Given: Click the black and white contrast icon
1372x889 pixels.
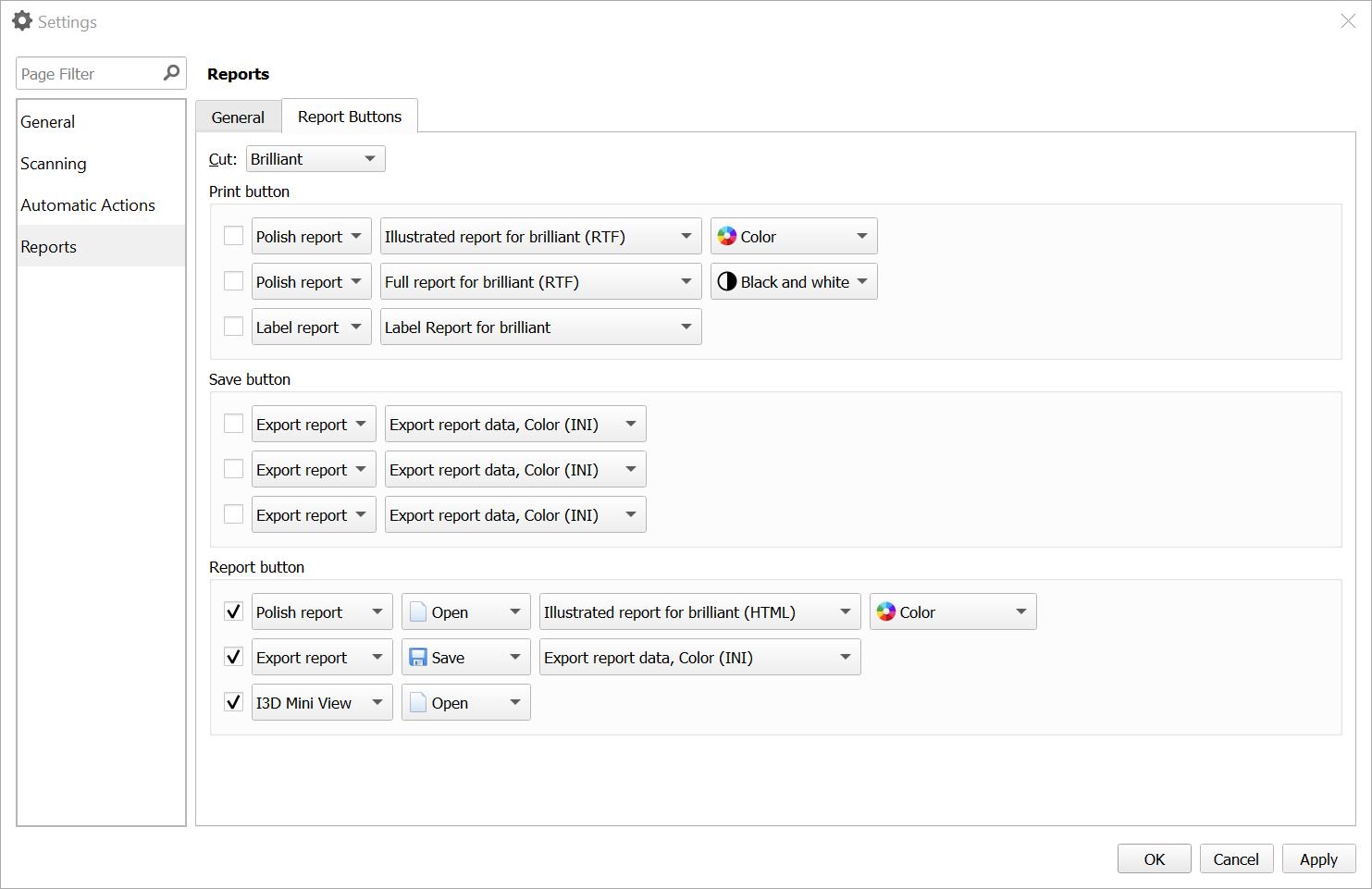Looking at the screenshot, I should pyautogui.click(x=727, y=281).
